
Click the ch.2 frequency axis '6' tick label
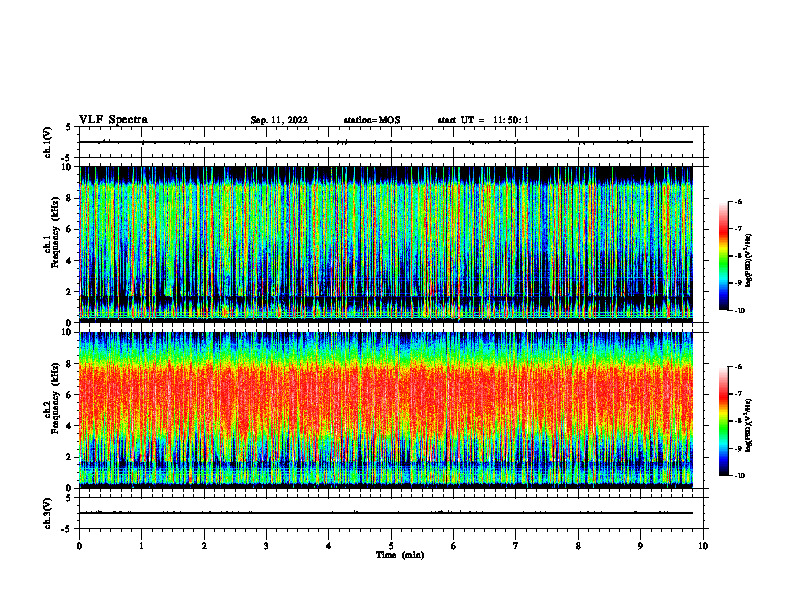[69, 395]
